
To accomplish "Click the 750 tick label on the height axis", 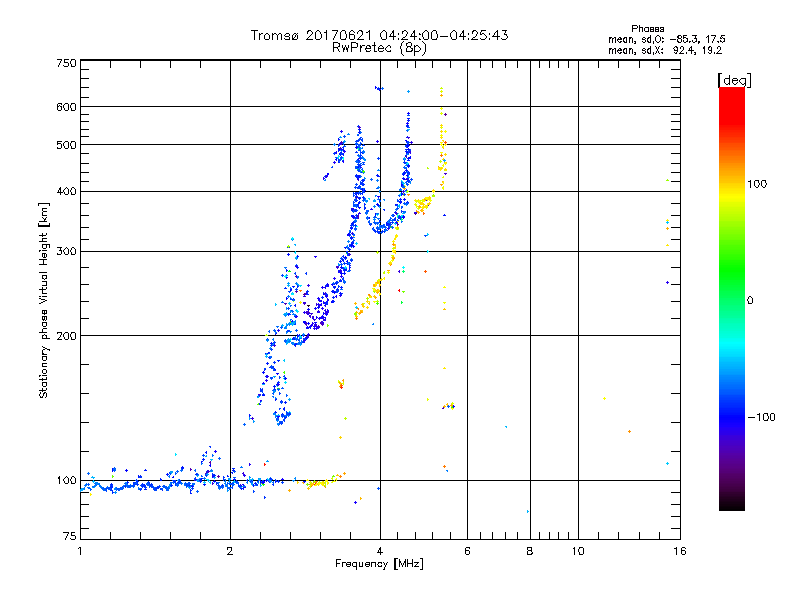I will click(x=67, y=63).
